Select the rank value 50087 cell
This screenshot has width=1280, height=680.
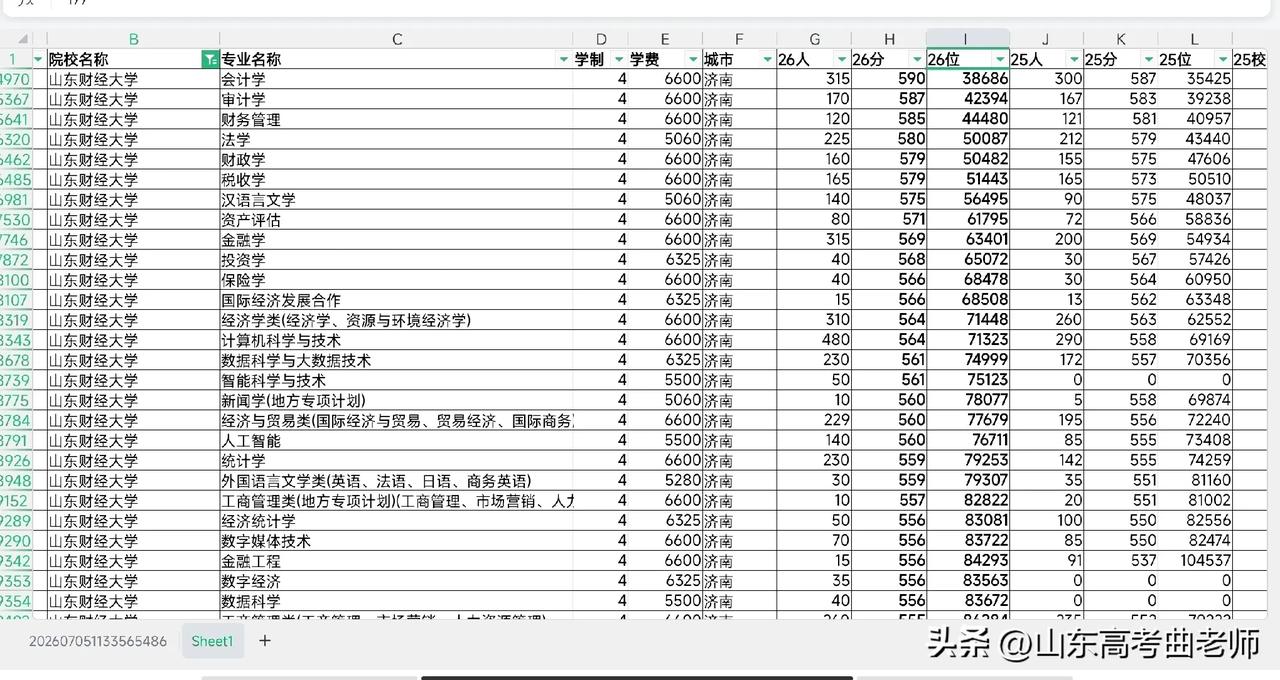967,139
